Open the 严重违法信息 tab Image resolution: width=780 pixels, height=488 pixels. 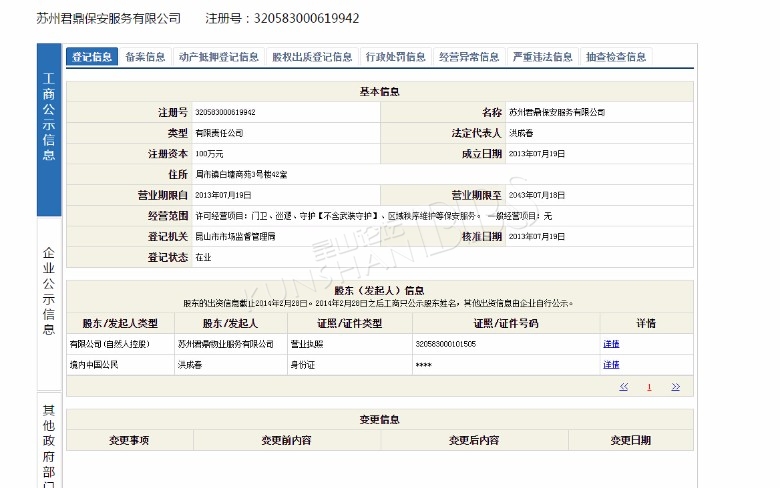[543, 57]
